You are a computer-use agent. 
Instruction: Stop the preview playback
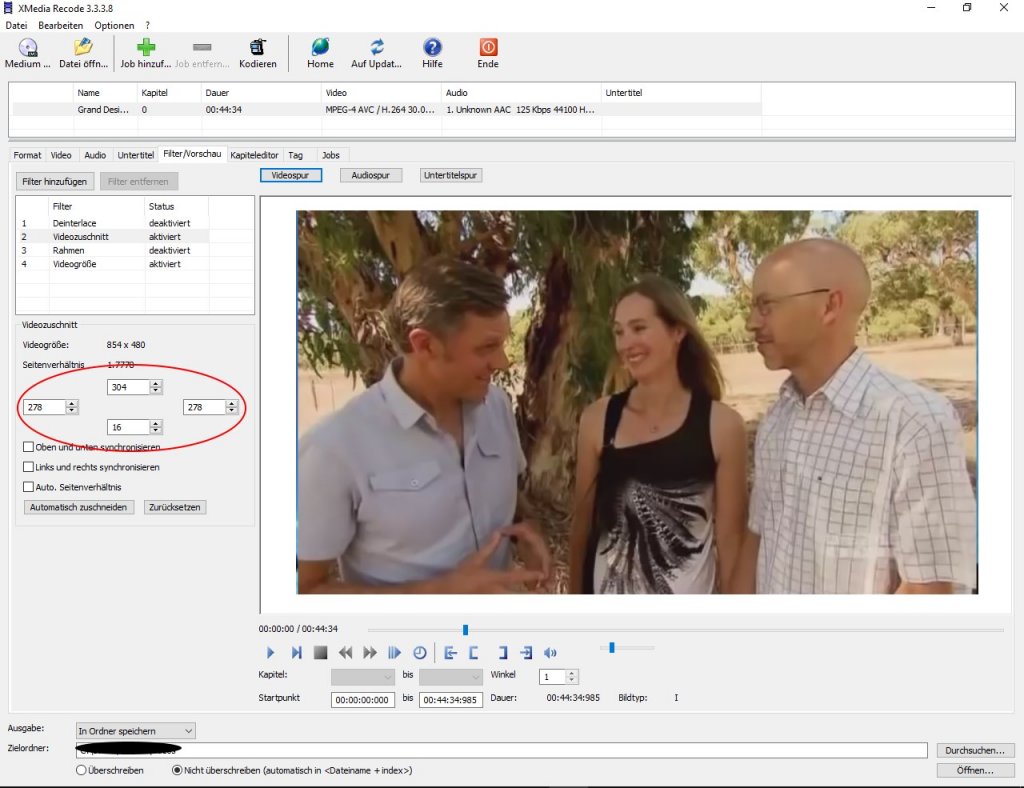coord(320,652)
